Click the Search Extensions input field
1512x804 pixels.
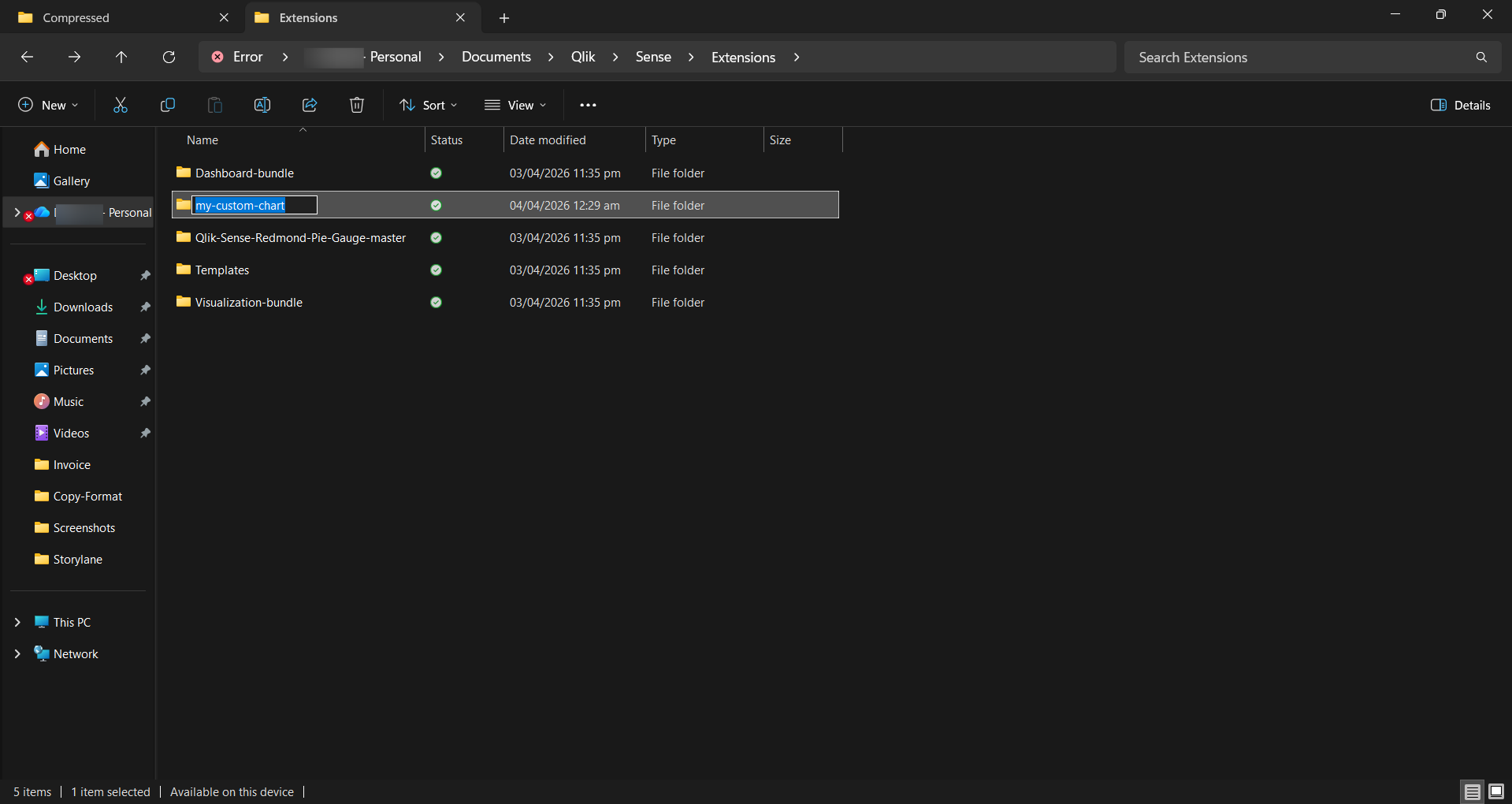(x=1300, y=58)
